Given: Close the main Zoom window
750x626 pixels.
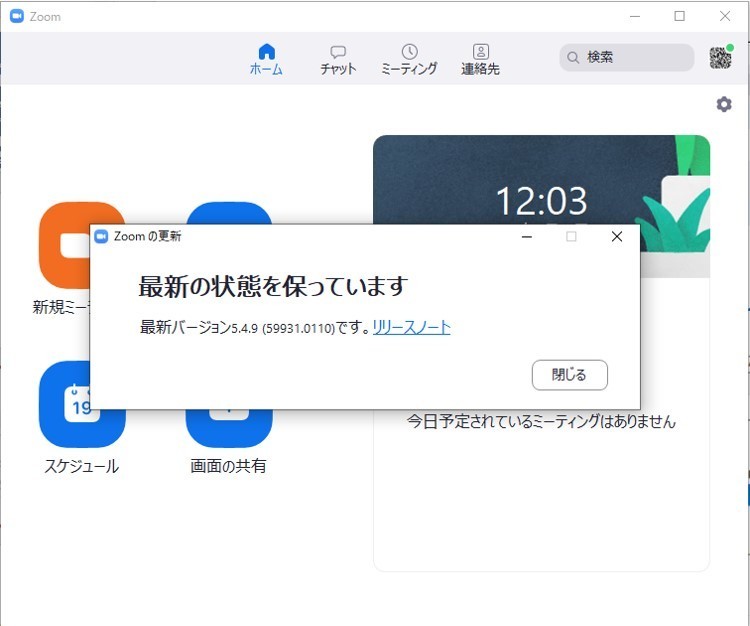Looking at the screenshot, I should click(725, 16).
